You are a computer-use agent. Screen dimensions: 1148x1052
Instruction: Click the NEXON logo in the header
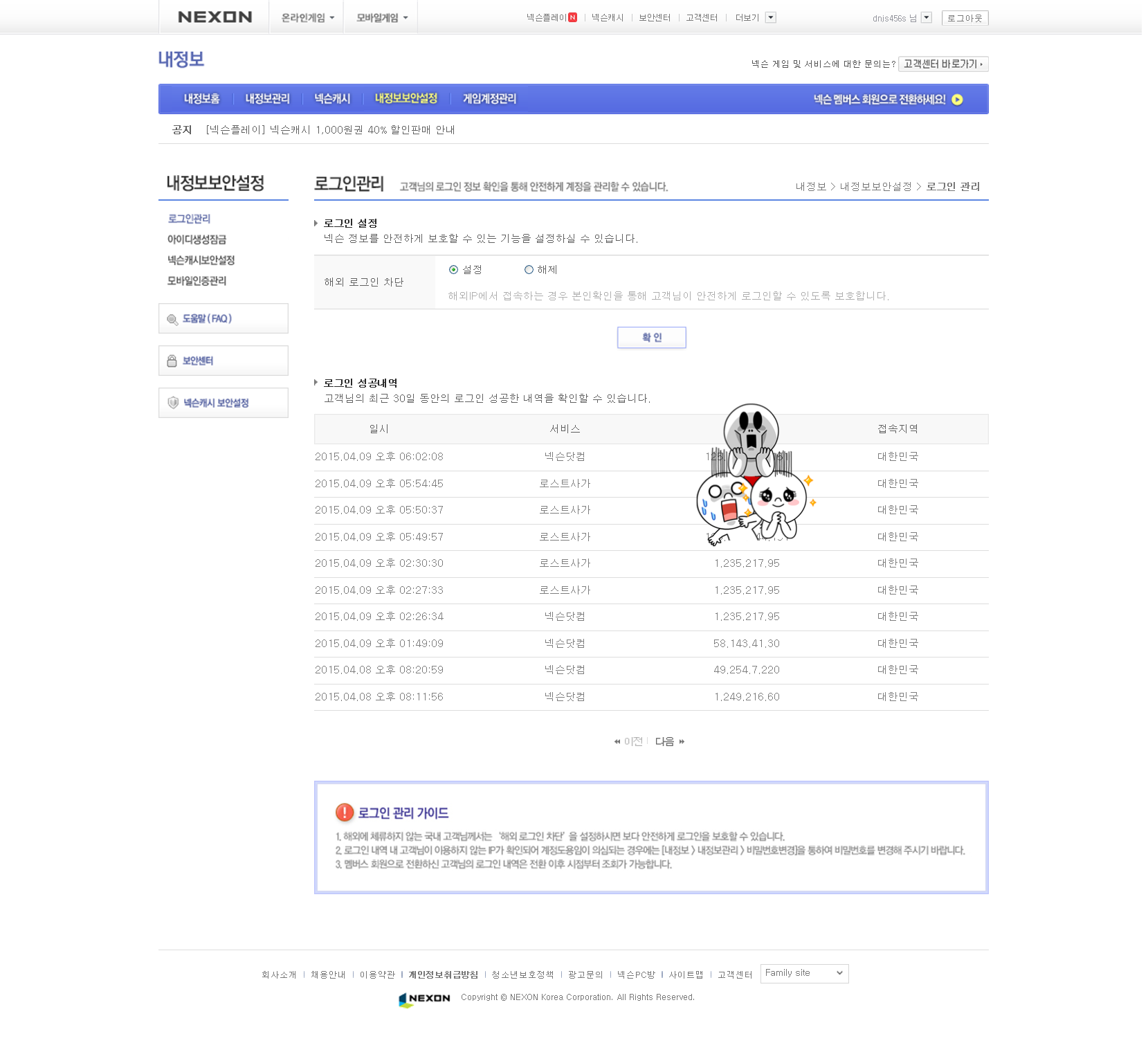(x=215, y=17)
